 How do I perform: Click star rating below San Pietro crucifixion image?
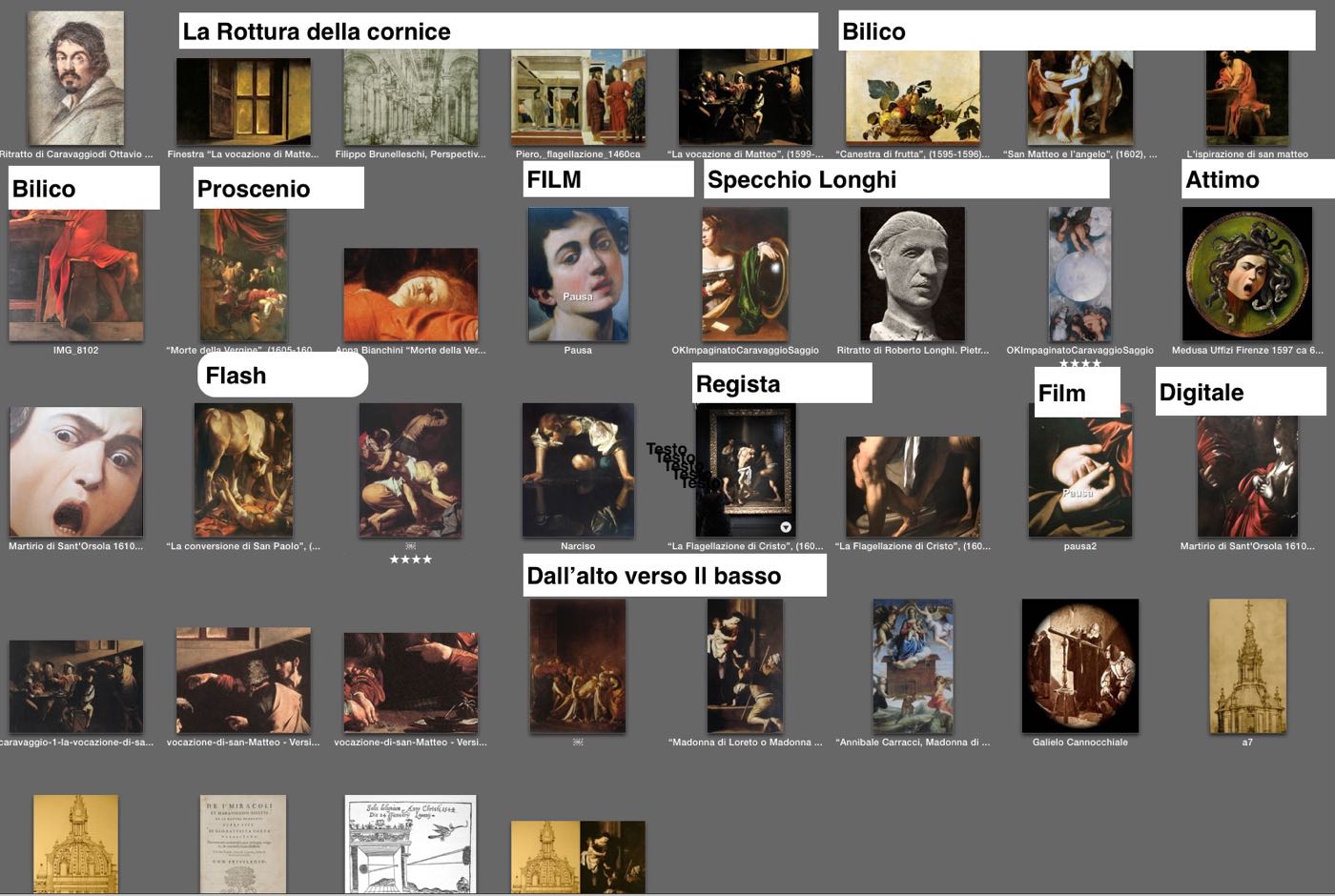click(x=410, y=560)
